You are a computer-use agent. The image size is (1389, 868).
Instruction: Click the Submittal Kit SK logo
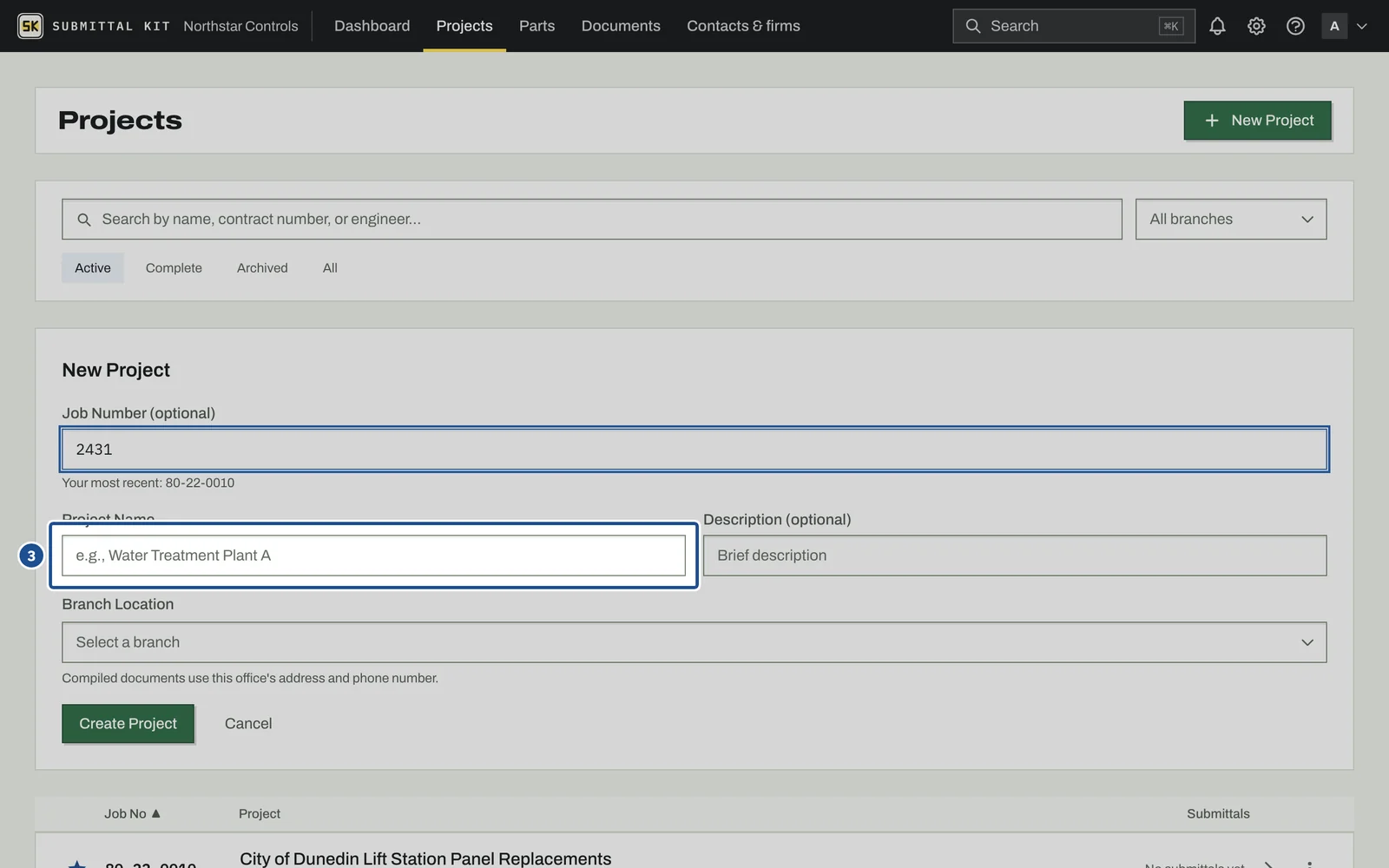pos(30,26)
